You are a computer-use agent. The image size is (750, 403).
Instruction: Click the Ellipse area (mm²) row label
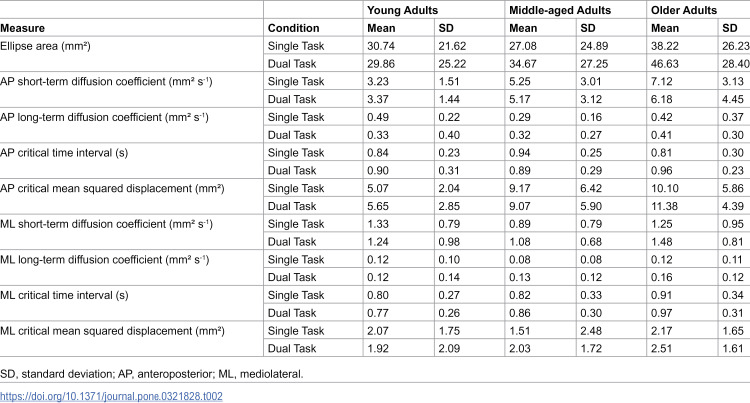[x=45, y=46]
